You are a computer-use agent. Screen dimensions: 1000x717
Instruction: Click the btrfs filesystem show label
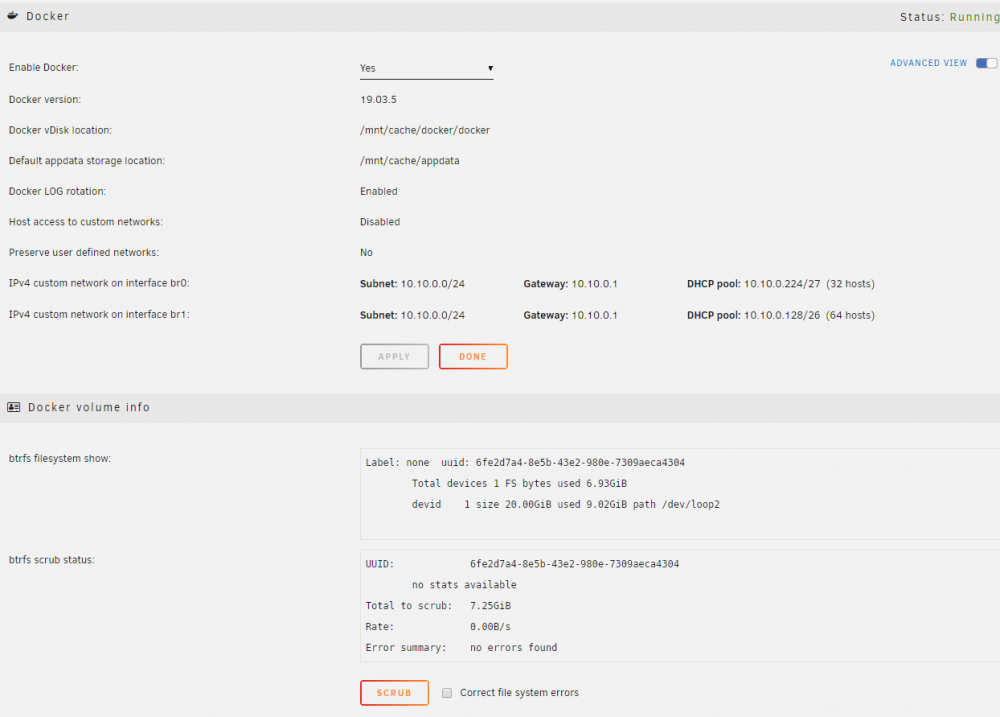(59, 459)
